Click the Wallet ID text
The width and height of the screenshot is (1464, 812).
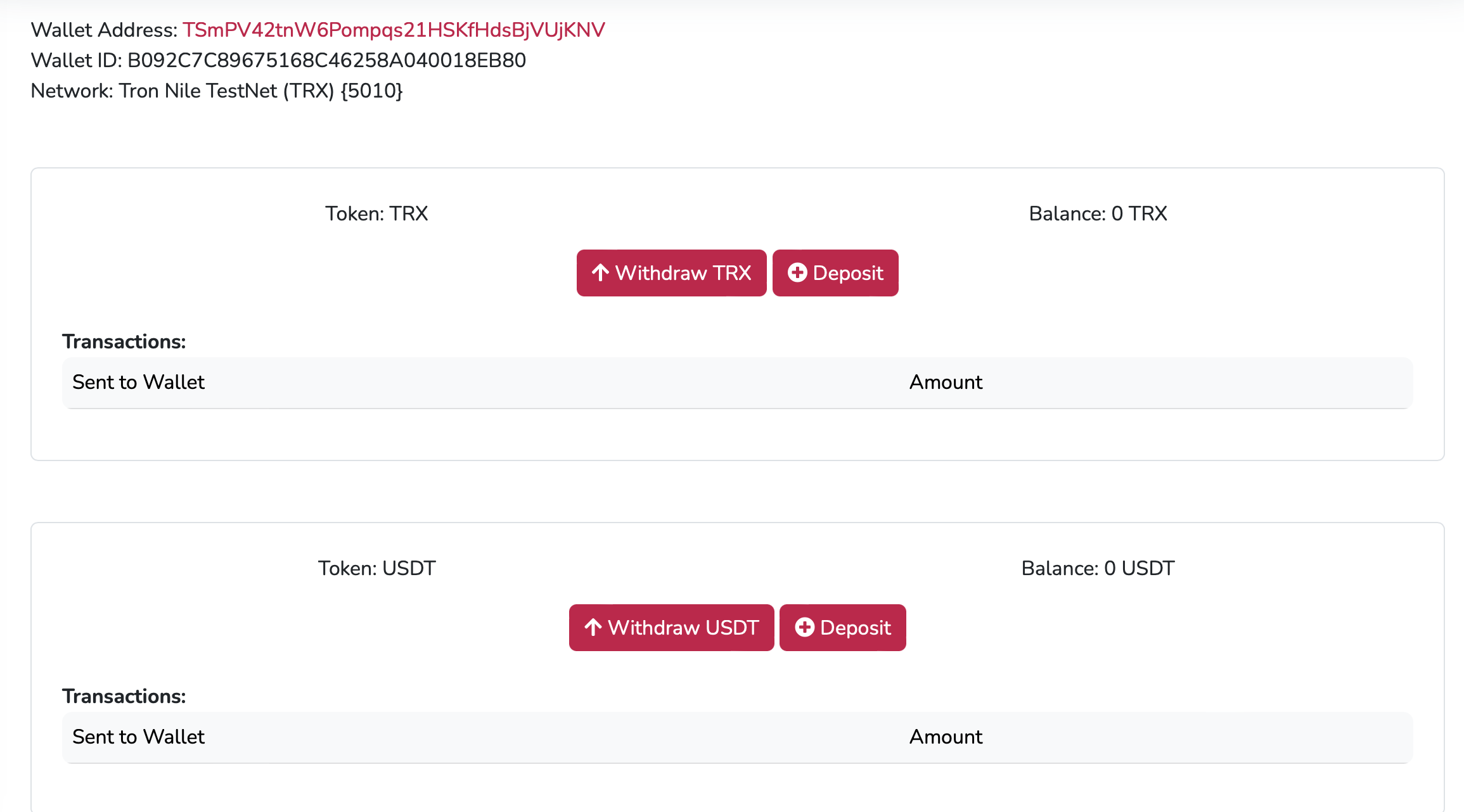[278, 60]
